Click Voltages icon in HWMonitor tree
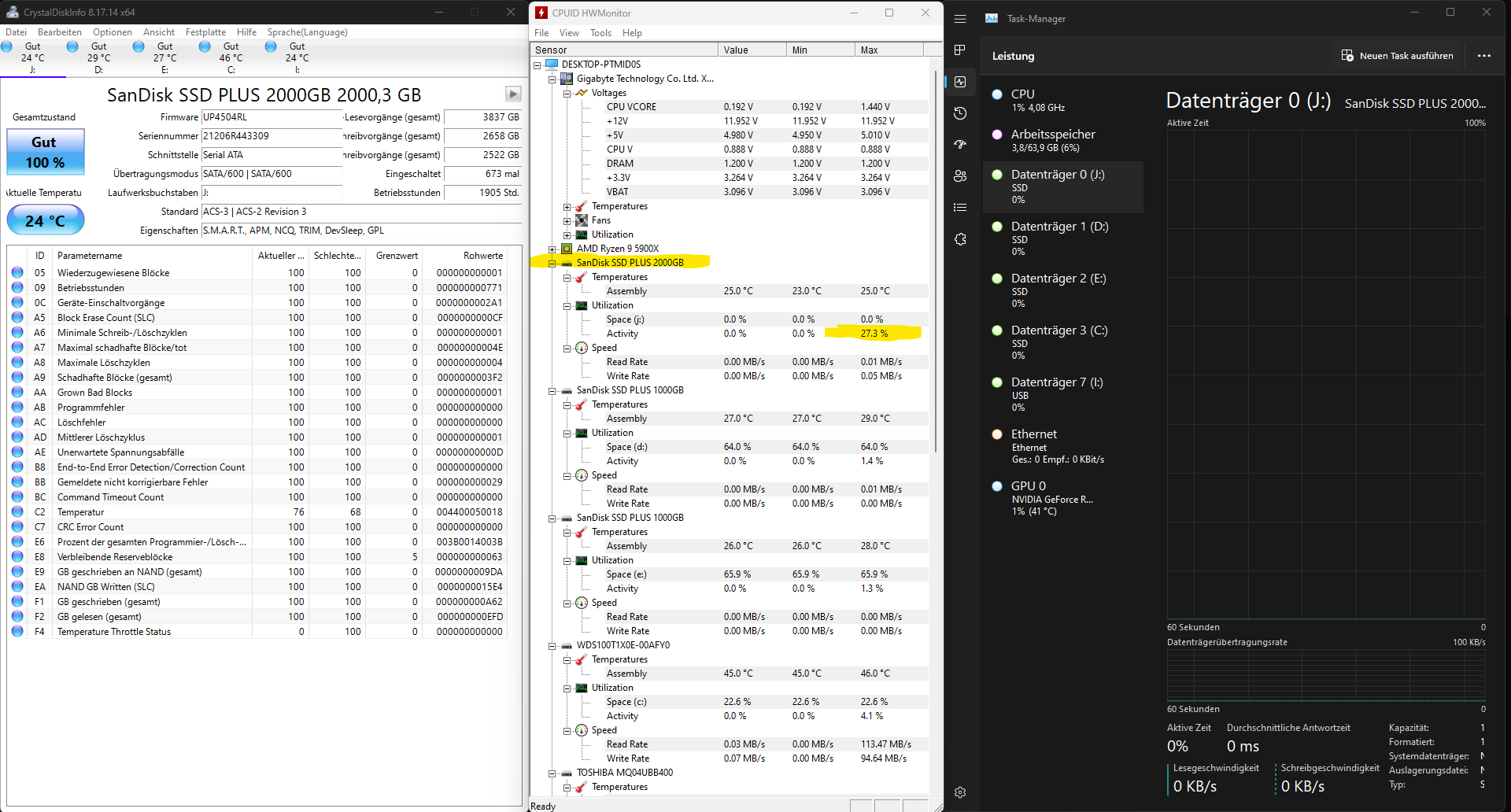The image size is (1511, 812). pos(582,93)
